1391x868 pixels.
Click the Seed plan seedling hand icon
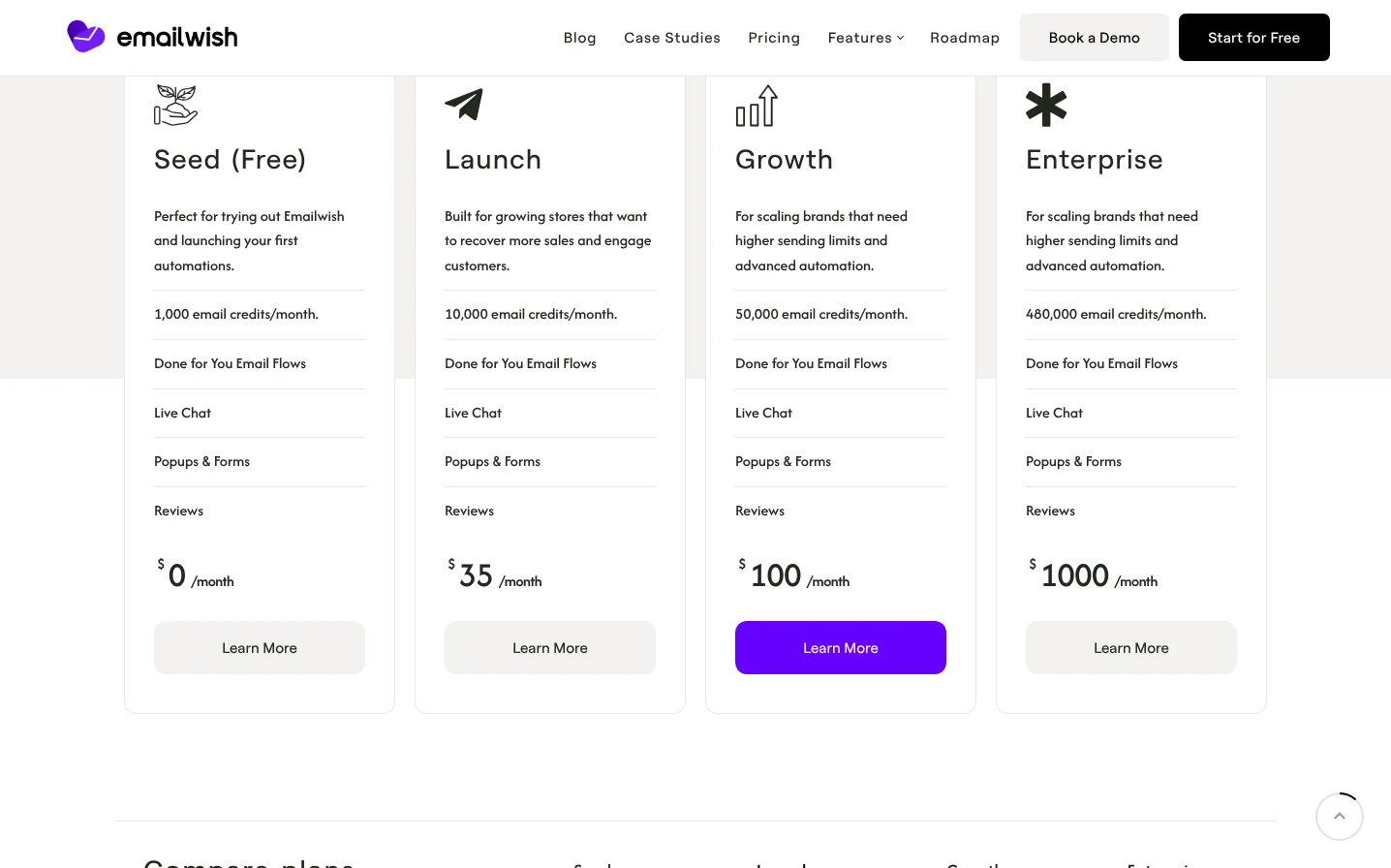(x=175, y=105)
